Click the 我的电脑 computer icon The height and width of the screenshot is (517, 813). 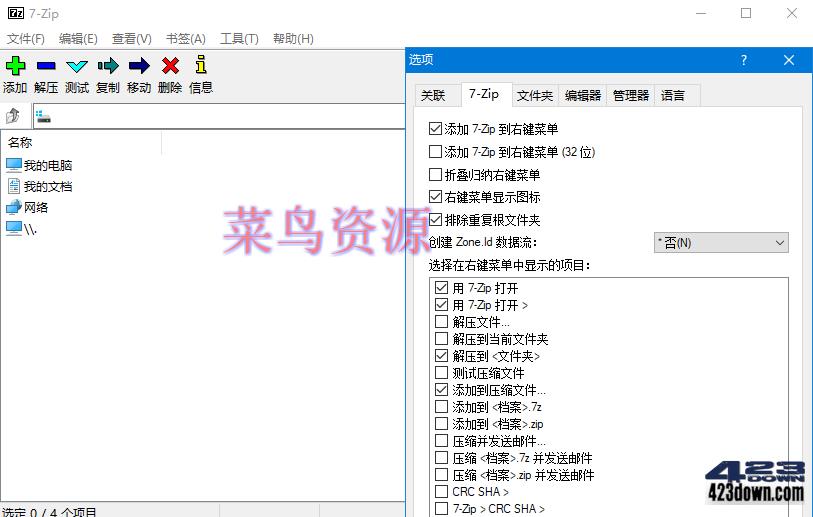pyautogui.click(x=14, y=165)
